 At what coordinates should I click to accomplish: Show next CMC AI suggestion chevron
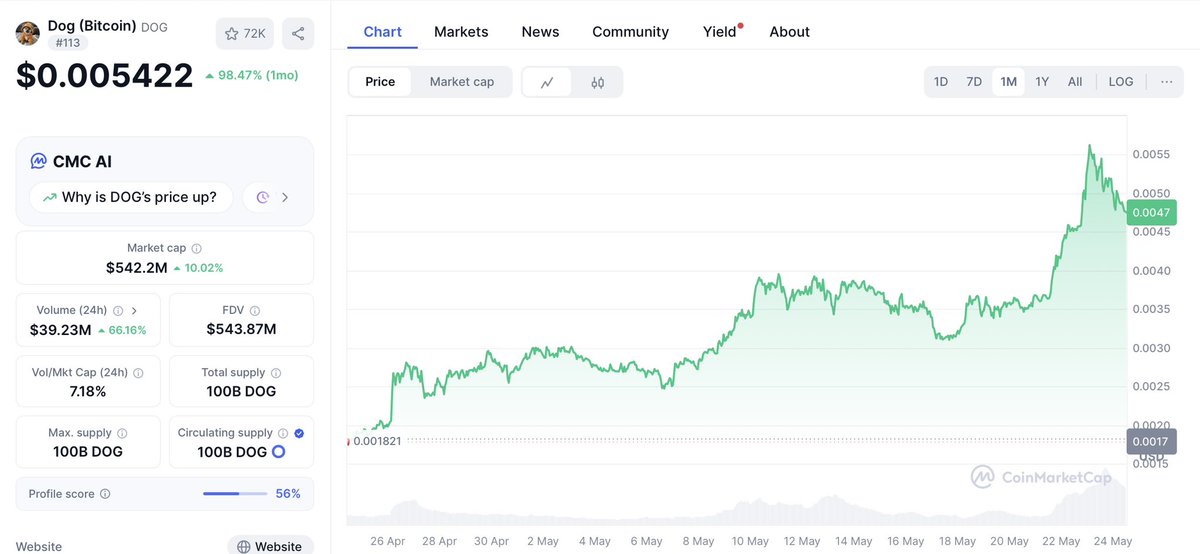[285, 197]
